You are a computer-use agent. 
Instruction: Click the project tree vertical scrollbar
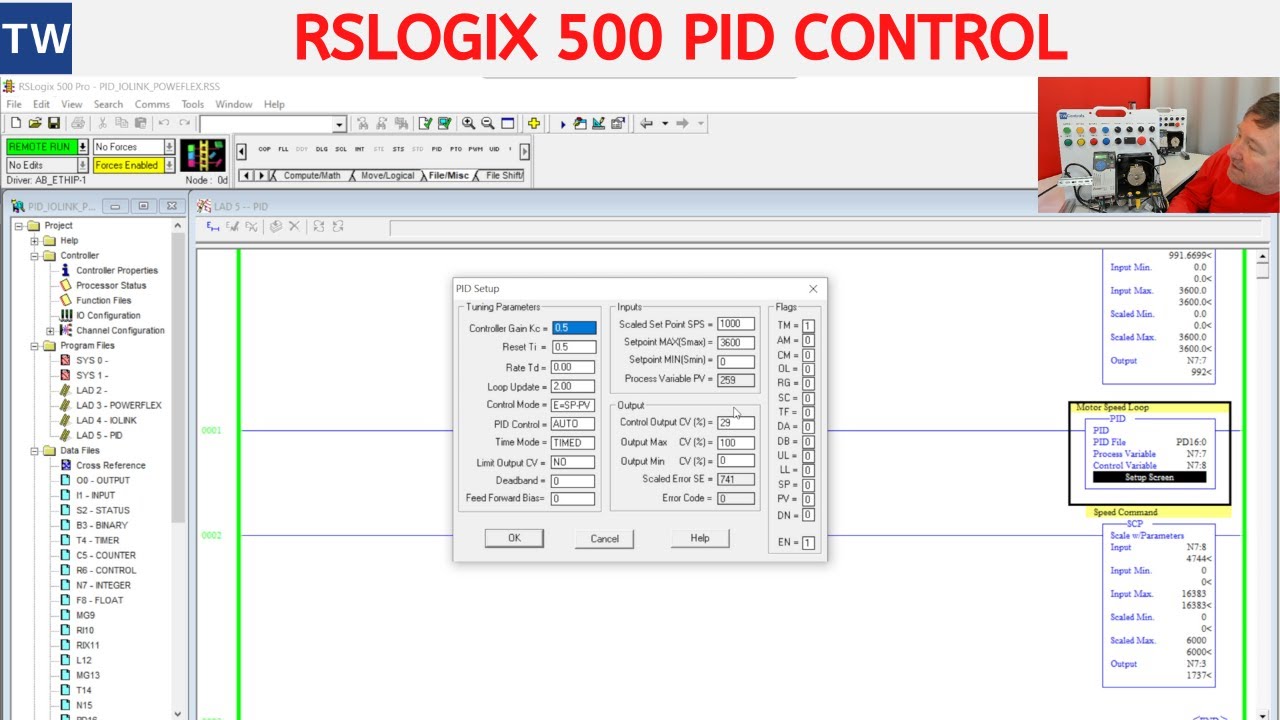pos(179,468)
